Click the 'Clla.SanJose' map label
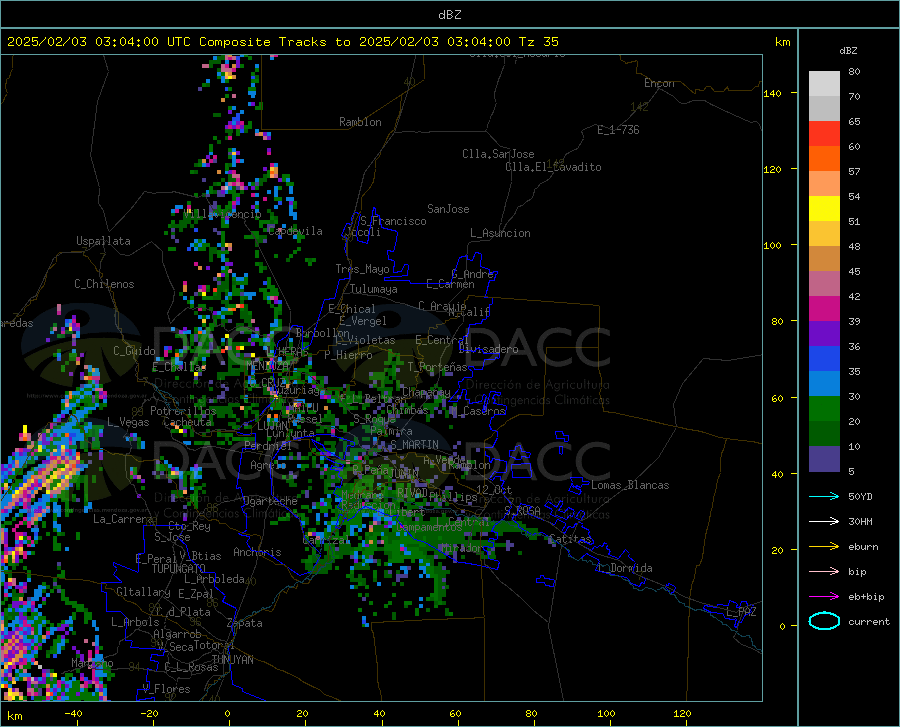The image size is (900, 727). [498, 154]
